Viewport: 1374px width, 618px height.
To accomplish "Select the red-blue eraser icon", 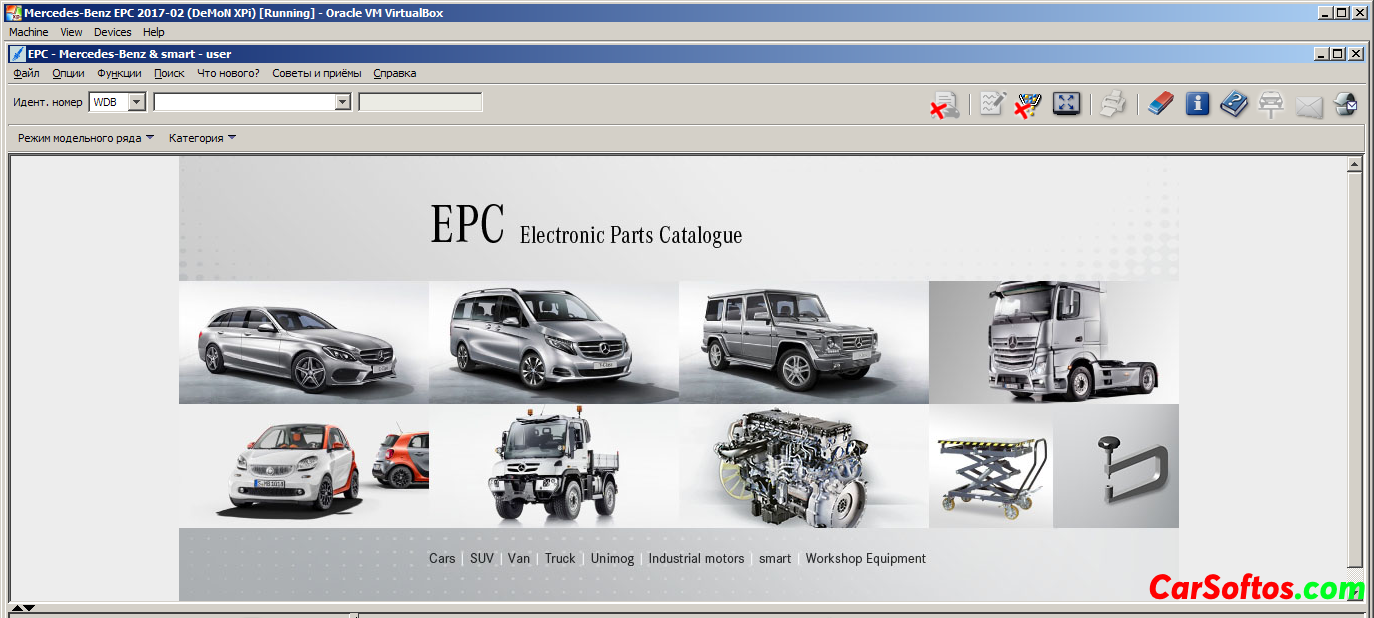I will [1160, 103].
